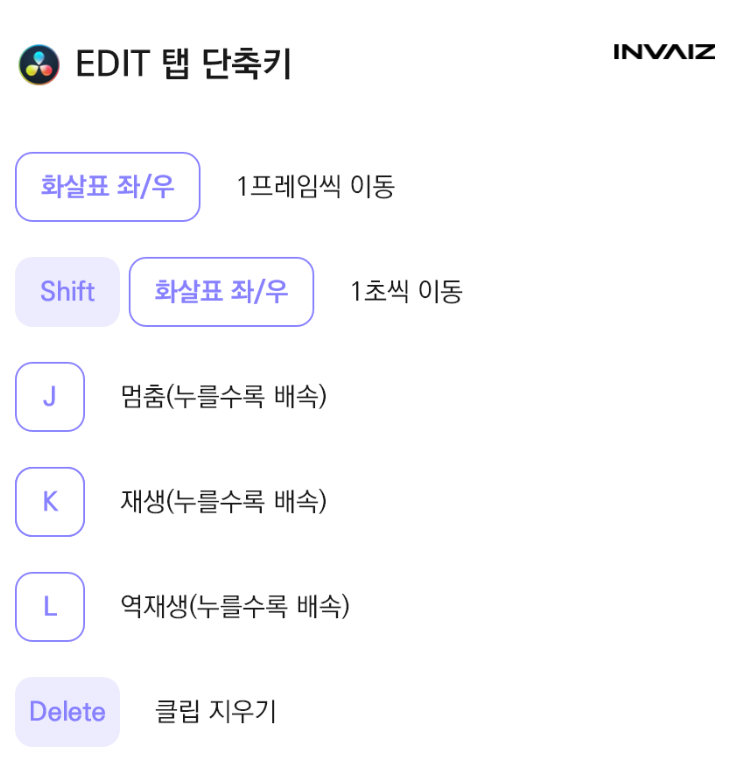Select the 1초씩 이동 description text
This screenshot has height=769, width=754.
[x=406, y=292]
